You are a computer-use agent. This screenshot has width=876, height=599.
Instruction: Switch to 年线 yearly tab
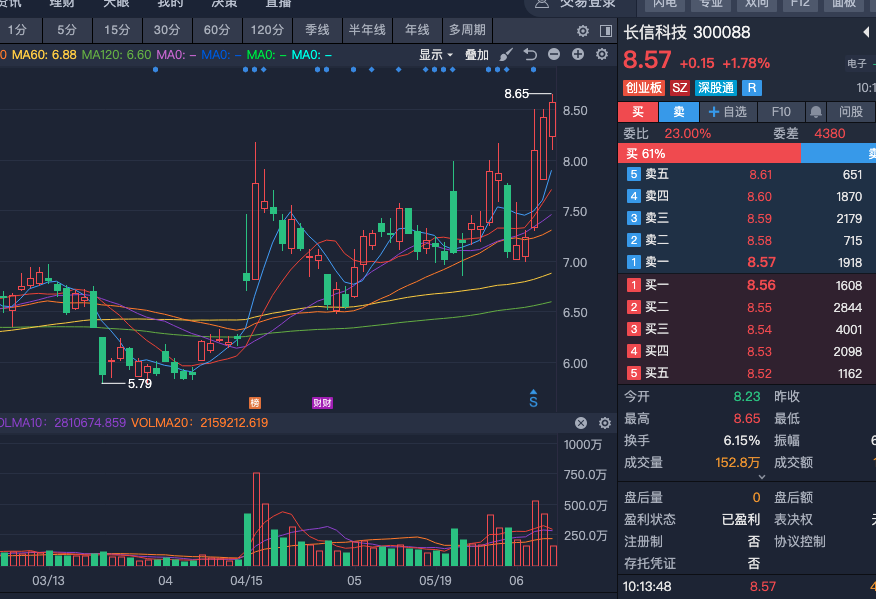[417, 30]
